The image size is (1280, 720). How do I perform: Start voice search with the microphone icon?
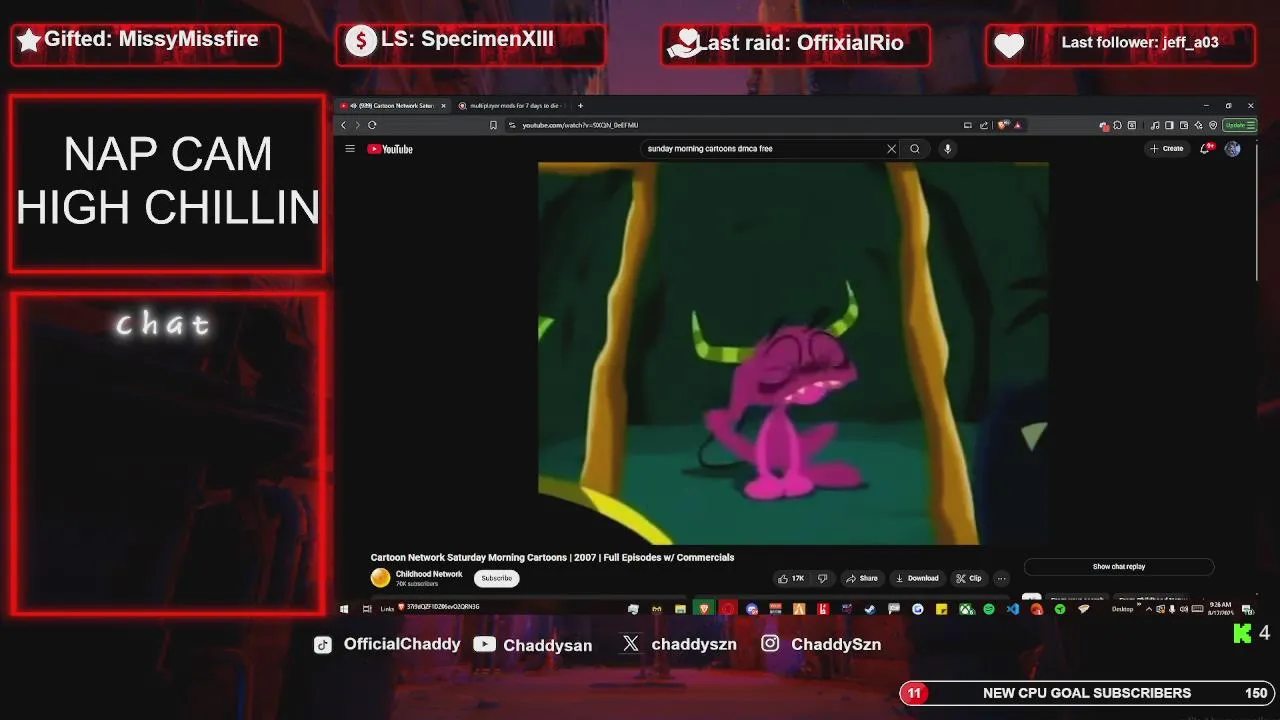click(947, 149)
